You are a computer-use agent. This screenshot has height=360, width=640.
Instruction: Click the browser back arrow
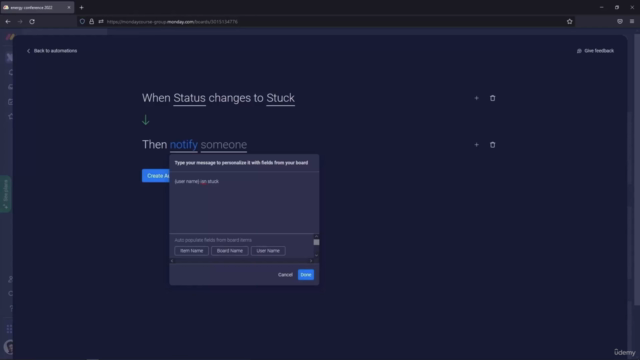(x=8, y=22)
